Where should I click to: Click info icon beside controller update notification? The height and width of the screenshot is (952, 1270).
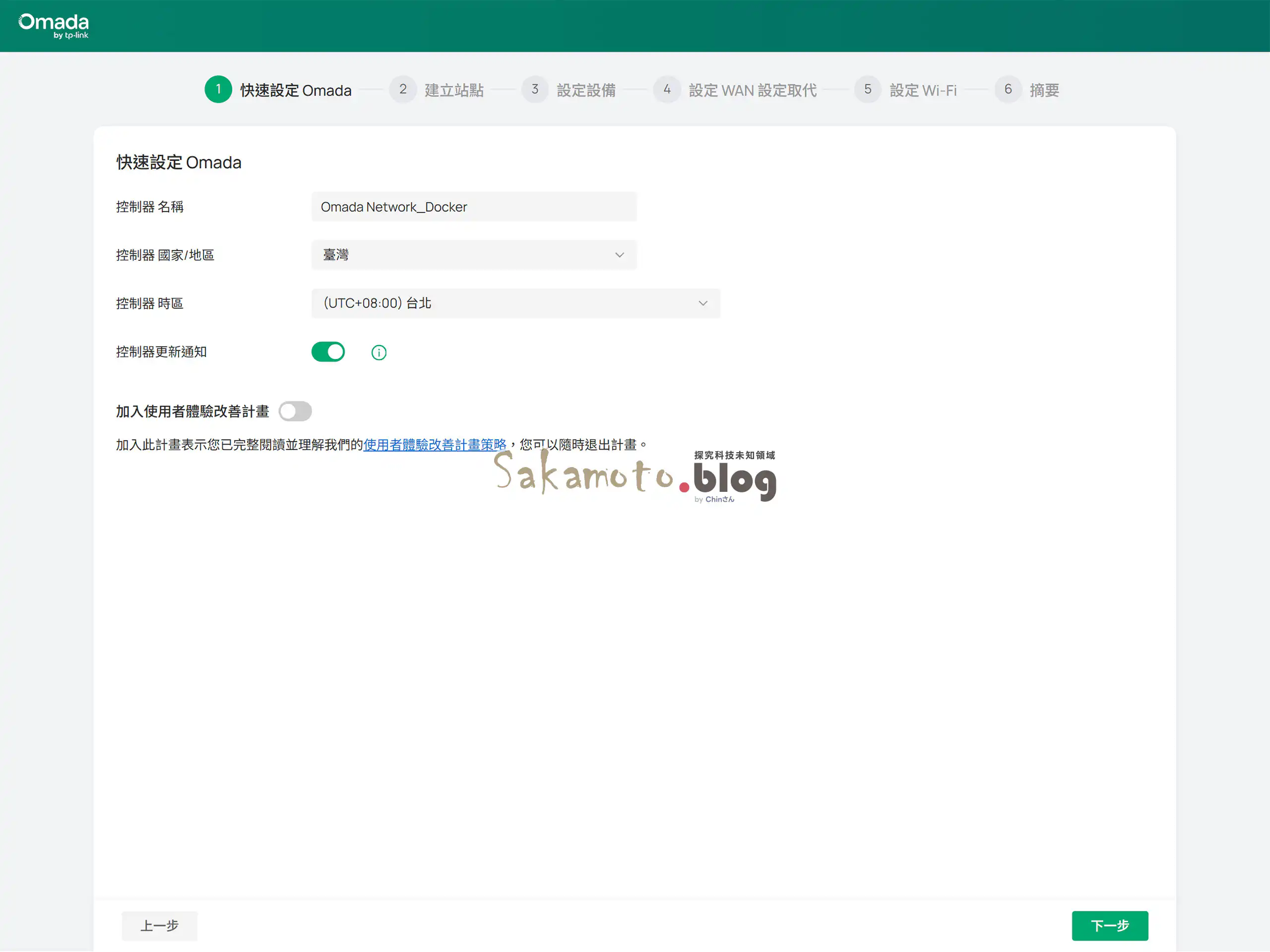379,353
